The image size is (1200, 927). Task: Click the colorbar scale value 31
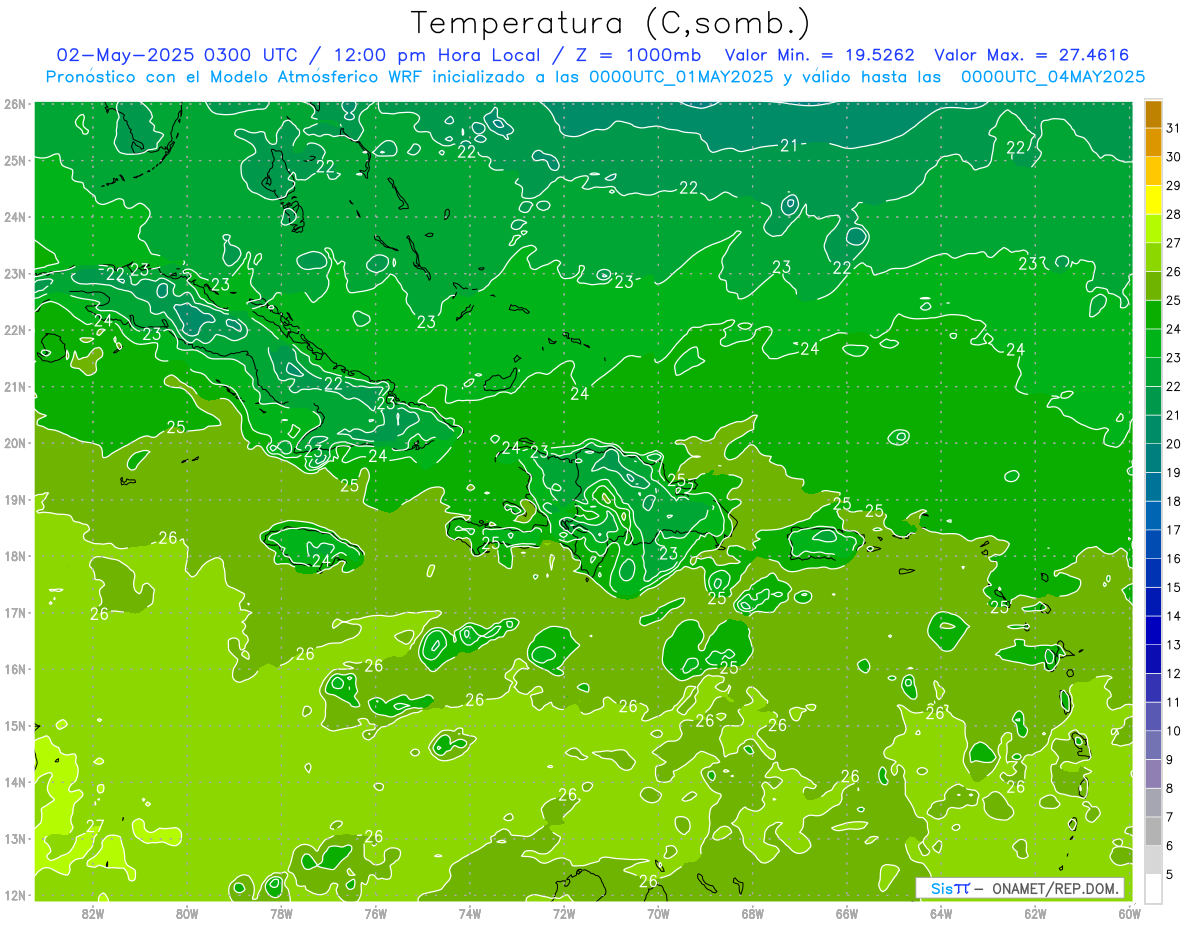(1174, 128)
